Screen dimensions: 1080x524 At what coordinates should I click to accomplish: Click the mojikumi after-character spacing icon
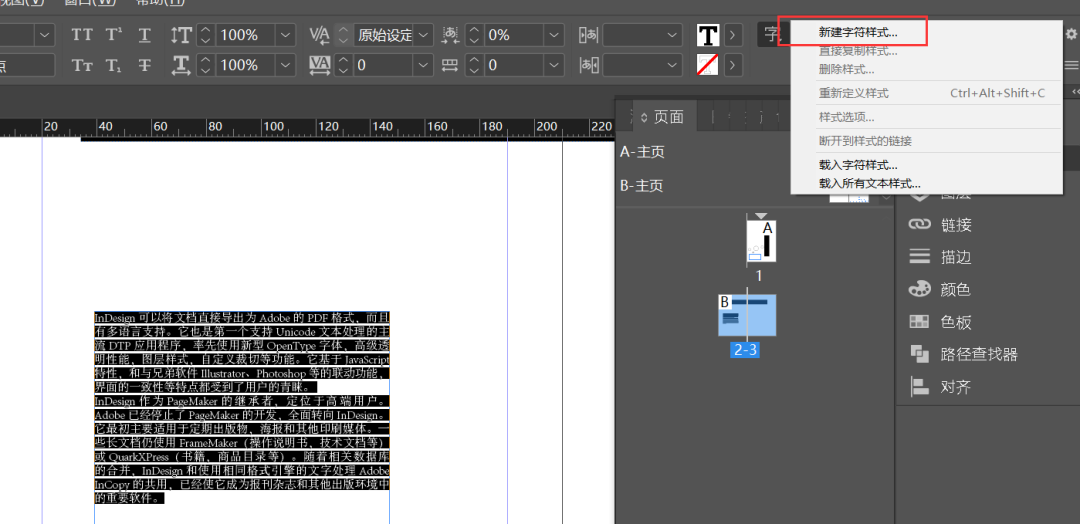coord(588,65)
